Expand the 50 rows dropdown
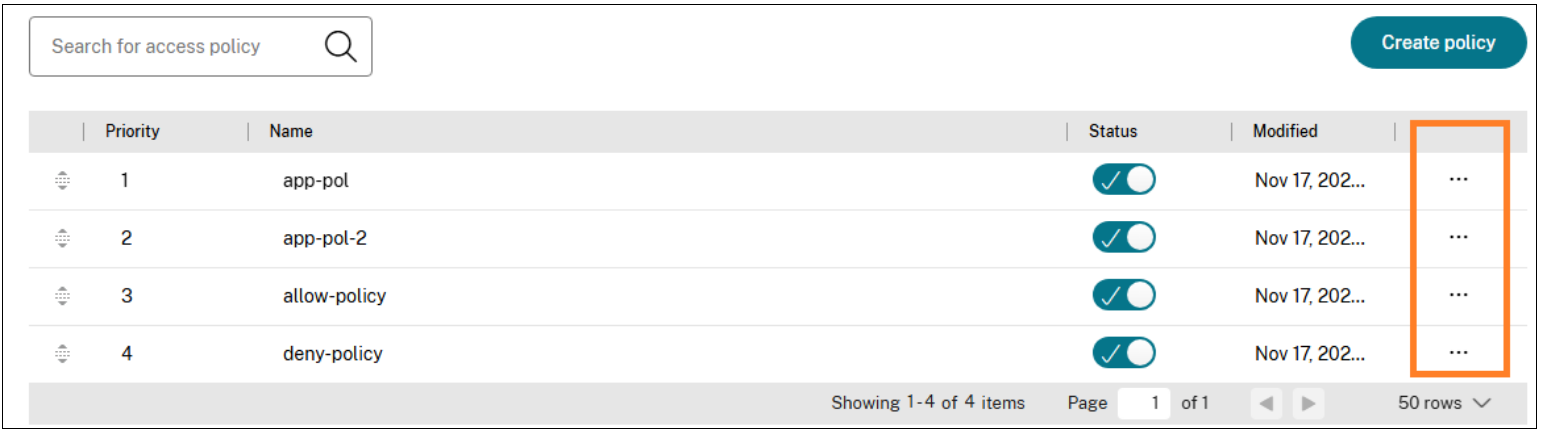Screen dimensions: 1550x438 point(1445,403)
